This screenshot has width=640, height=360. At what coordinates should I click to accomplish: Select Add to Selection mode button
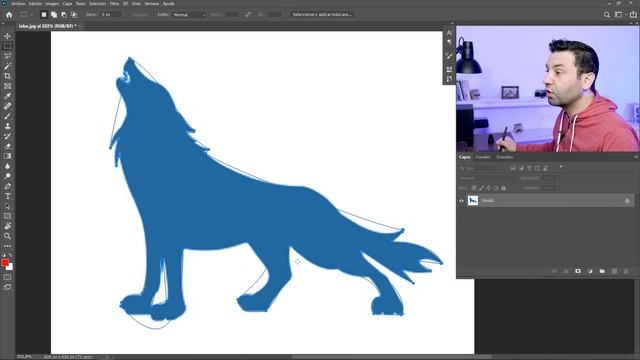click(x=54, y=15)
